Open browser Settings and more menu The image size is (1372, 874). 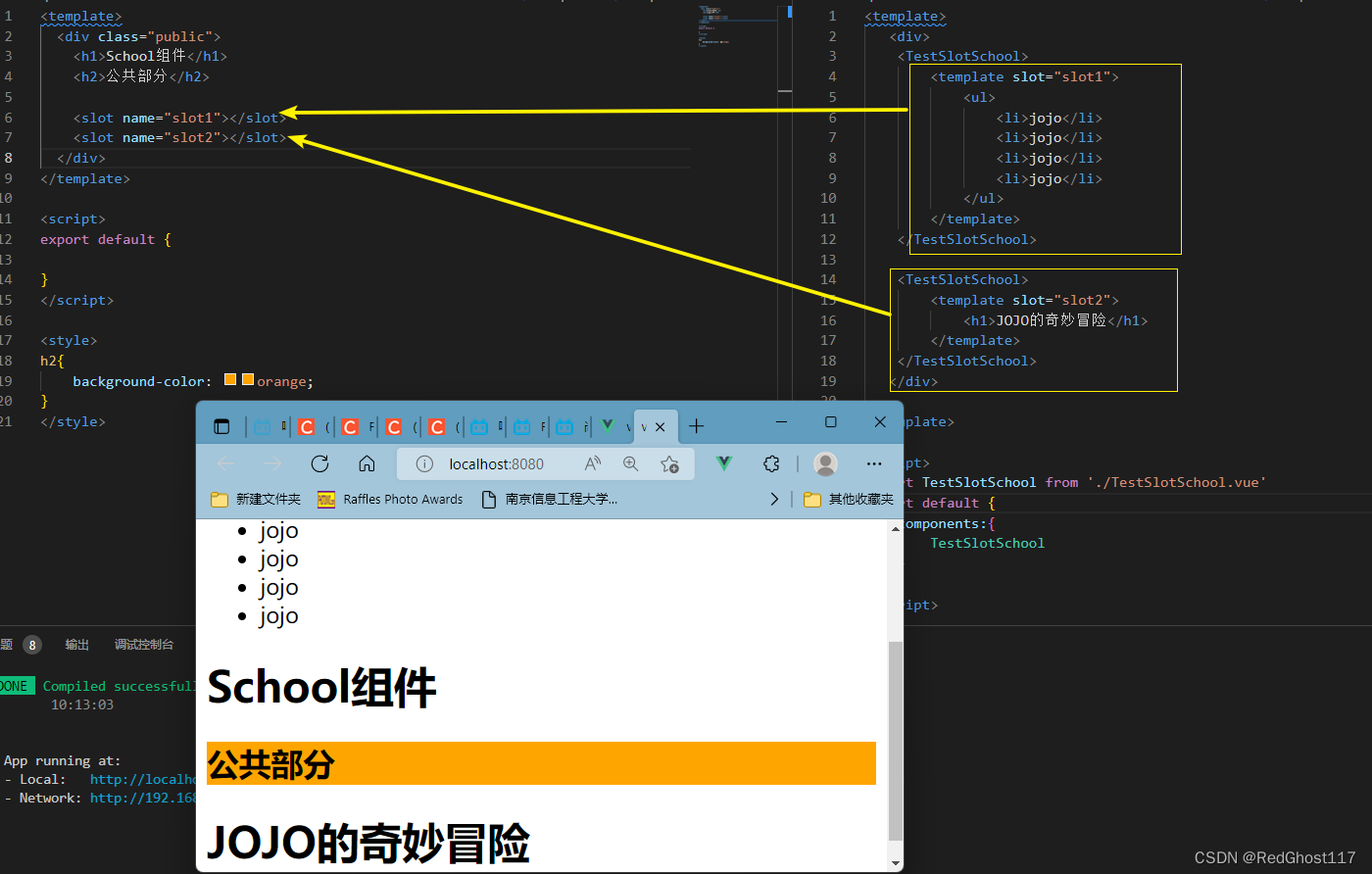pyautogui.click(x=874, y=463)
